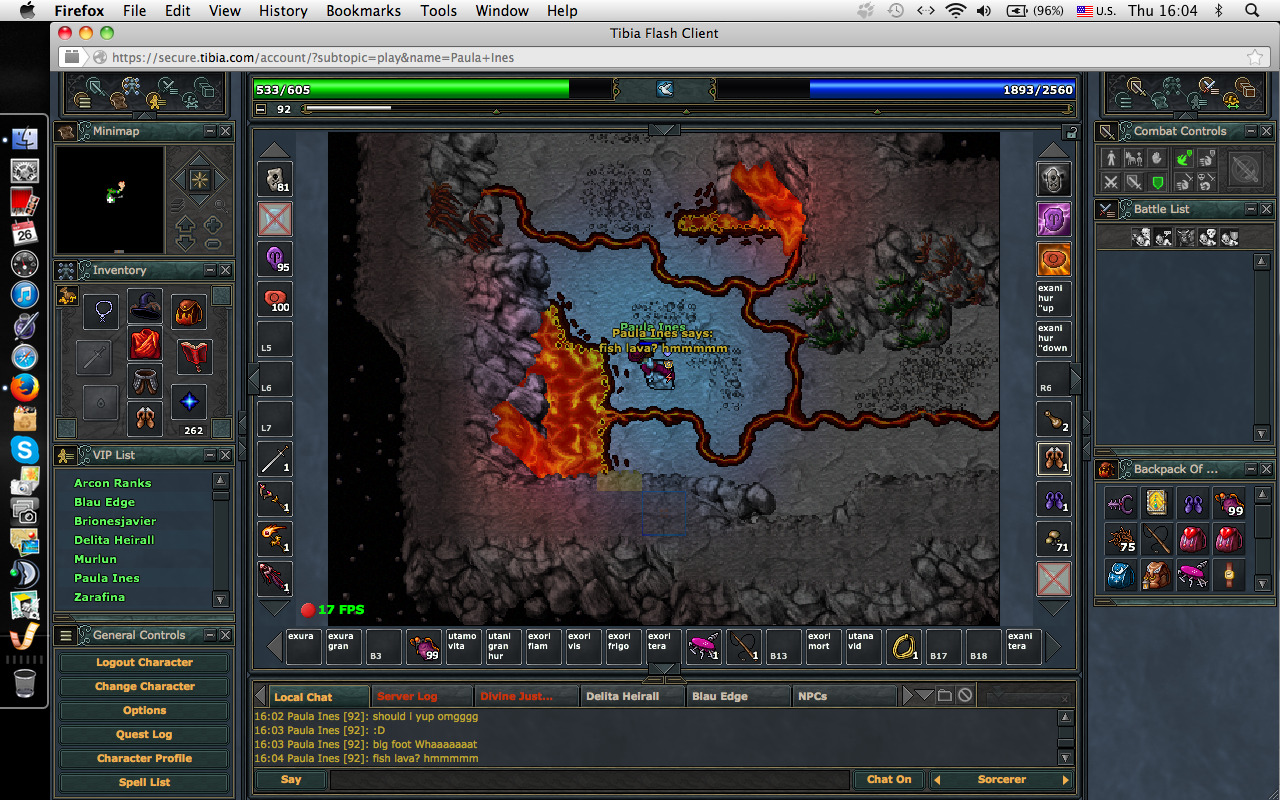Minimize the Battle List panel
Image resolution: width=1280 pixels, height=800 pixels.
[1251, 209]
